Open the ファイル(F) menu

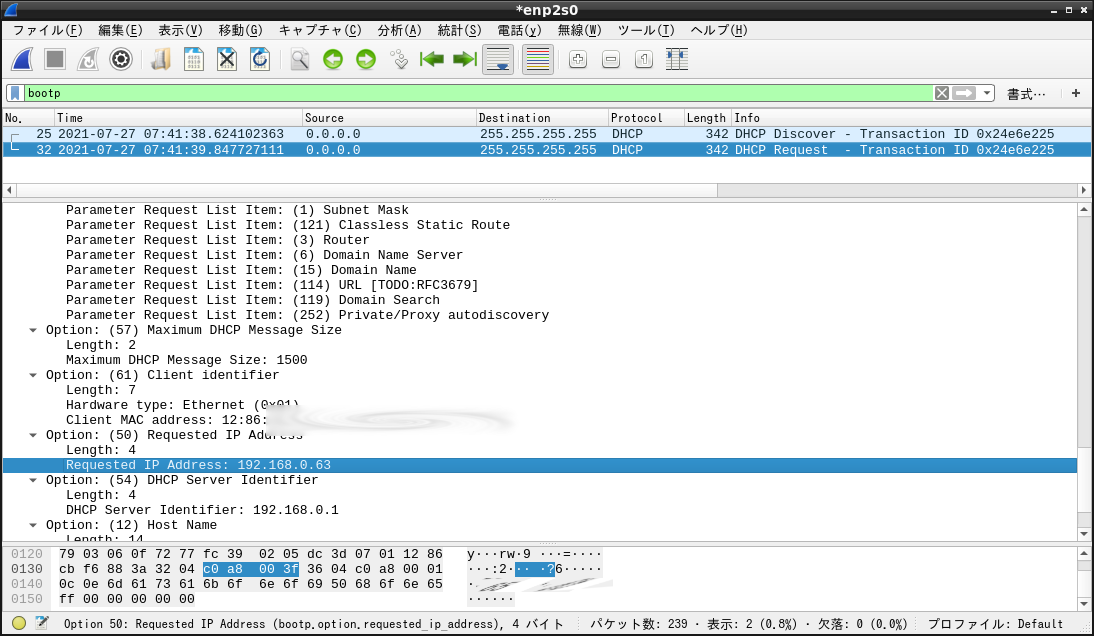pyautogui.click(x=47, y=30)
